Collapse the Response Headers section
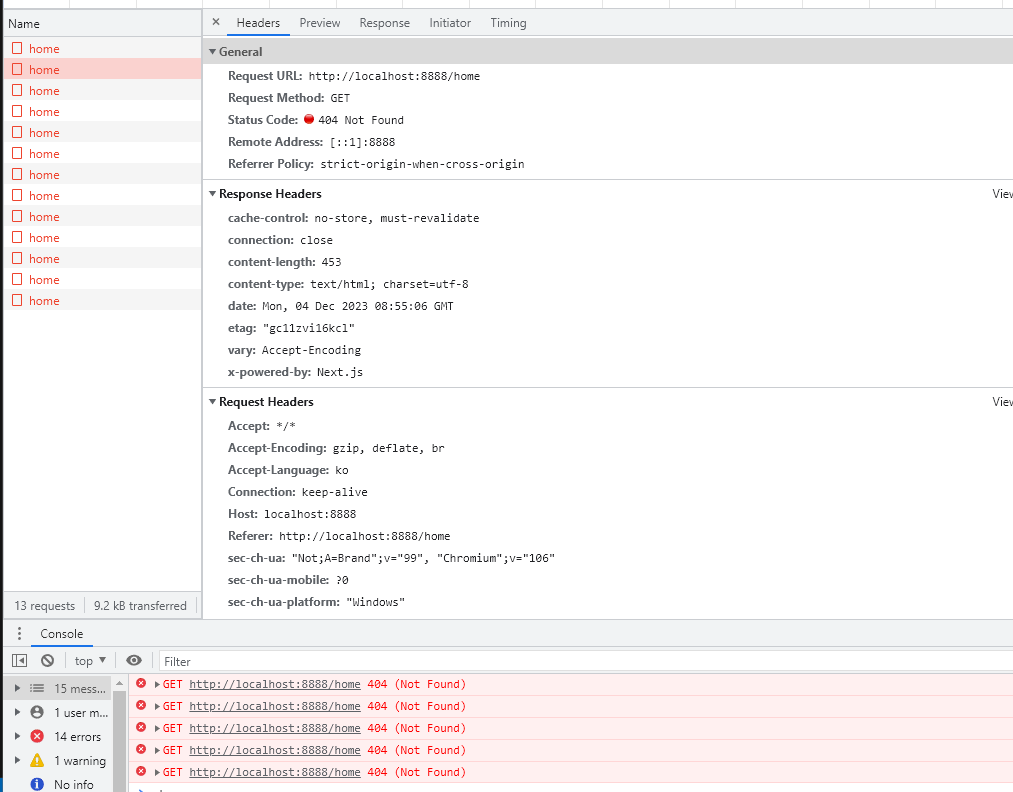Viewport: 1013px width, 792px height. tap(212, 194)
